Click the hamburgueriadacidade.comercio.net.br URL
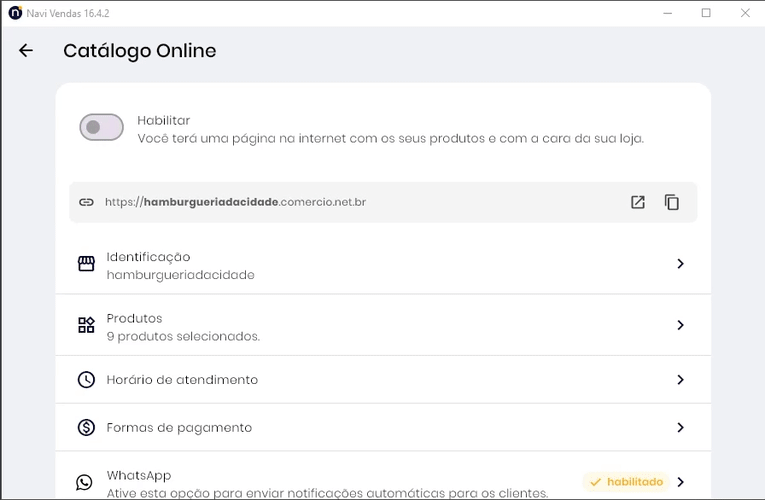Image resolution: width=765 pixels, height=500 pixels. pyautogui.click(x=235, y=202)
